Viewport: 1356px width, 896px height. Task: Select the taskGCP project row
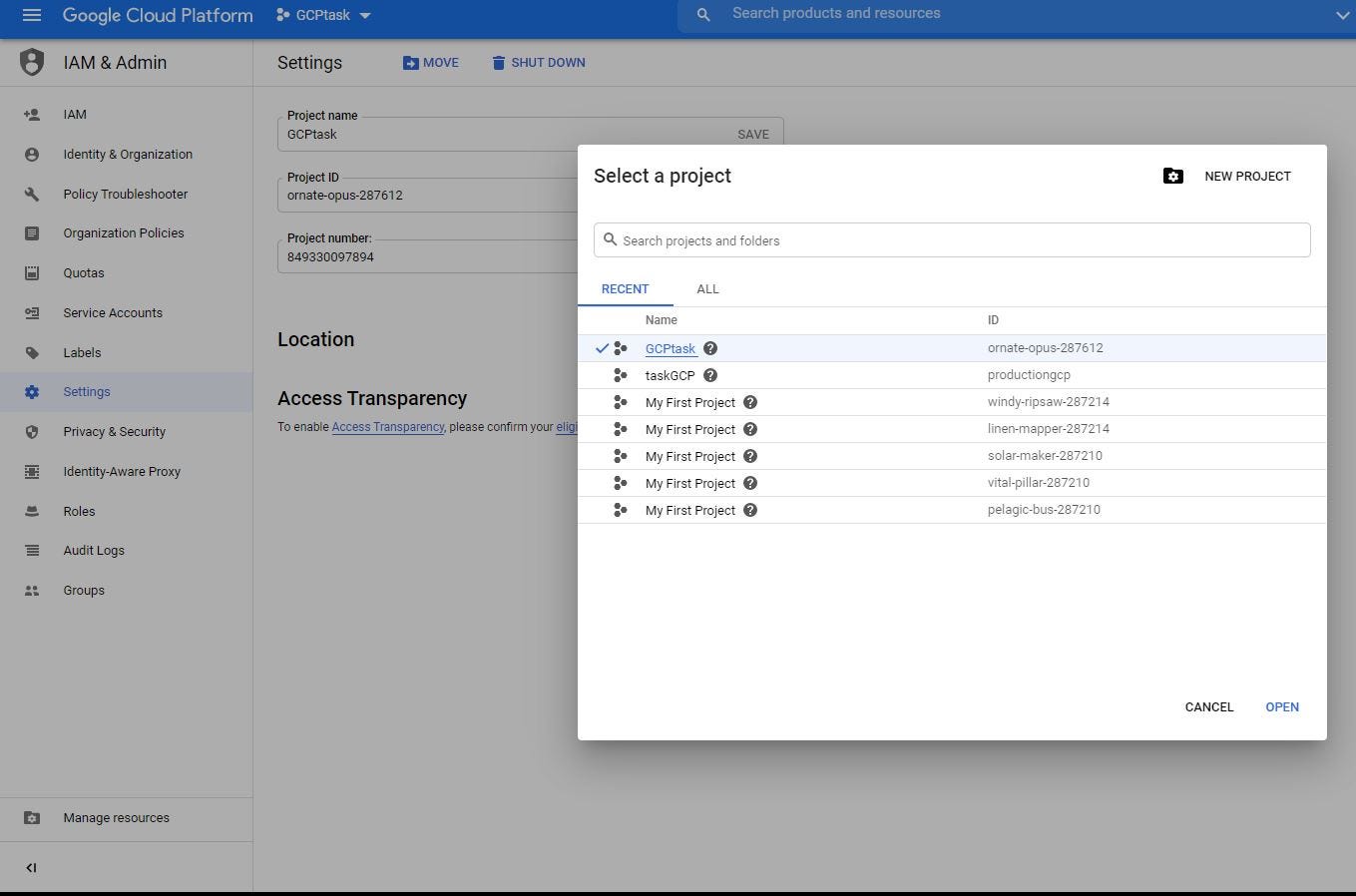point(952,375)
